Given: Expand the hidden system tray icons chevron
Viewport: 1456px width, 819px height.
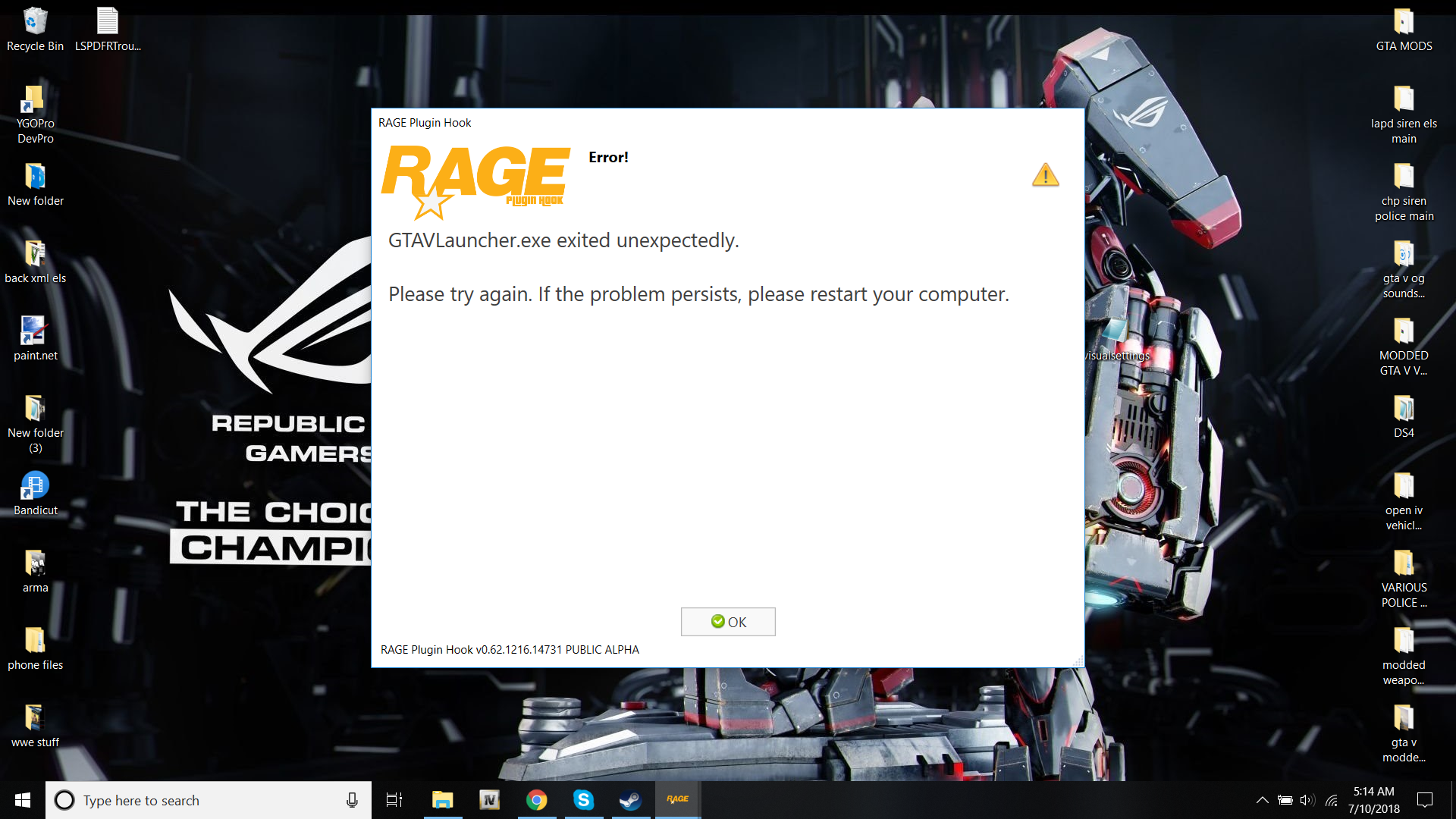Looking at the screenshot, I should click(1262, 800).
